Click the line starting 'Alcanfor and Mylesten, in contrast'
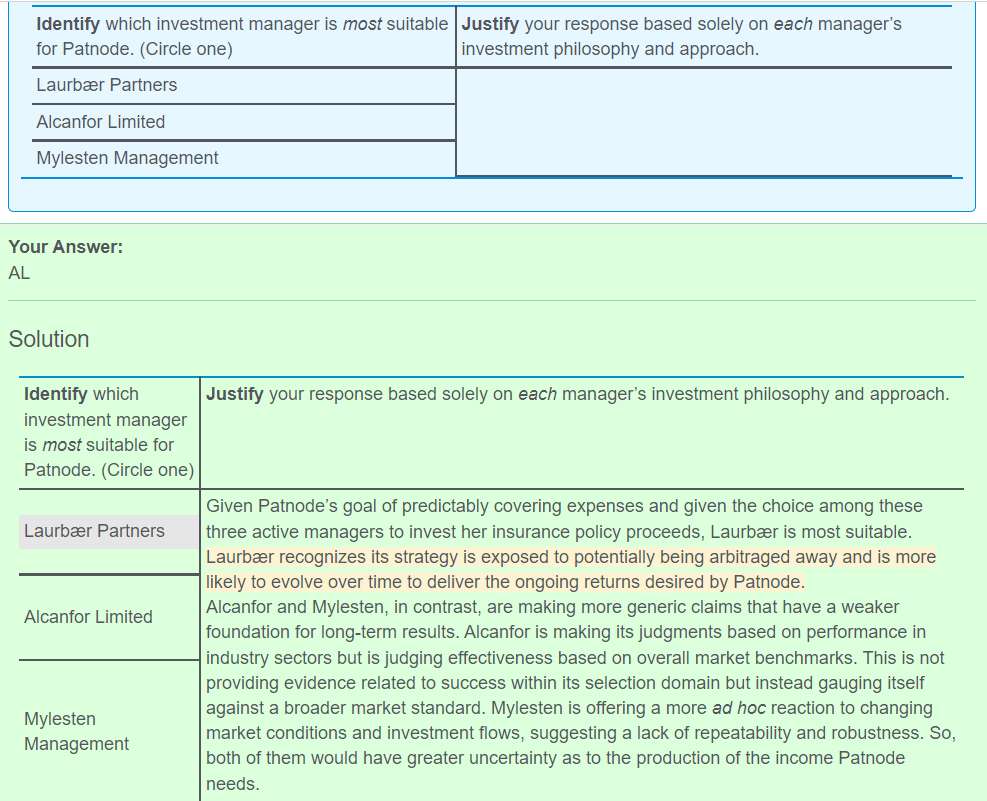Image resolution: width=987 pixels, height=801 pixels. 552,607
